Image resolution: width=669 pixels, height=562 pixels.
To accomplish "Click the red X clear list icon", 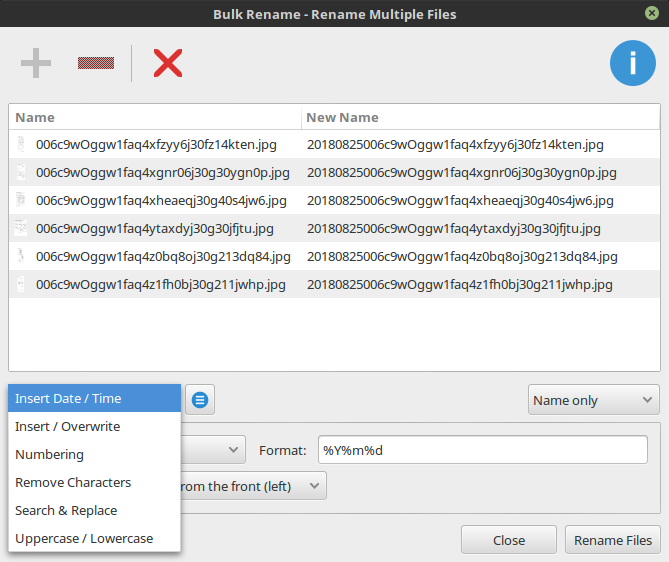I will pos(167,64).
